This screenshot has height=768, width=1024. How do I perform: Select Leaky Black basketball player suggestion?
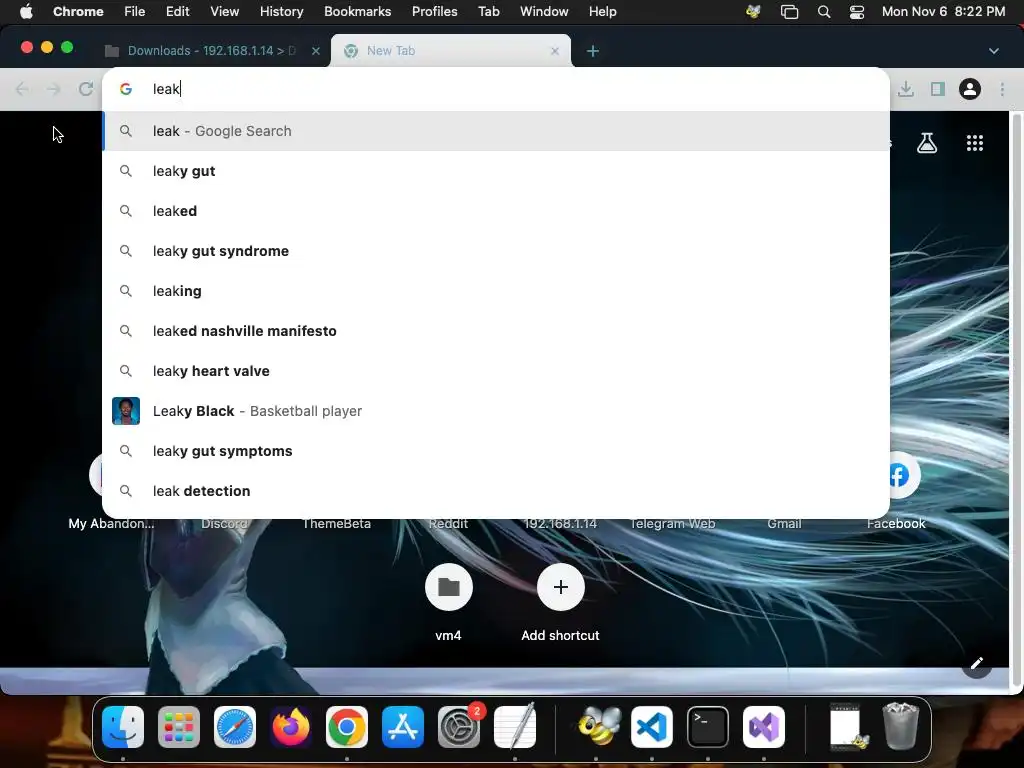[496, 411]
